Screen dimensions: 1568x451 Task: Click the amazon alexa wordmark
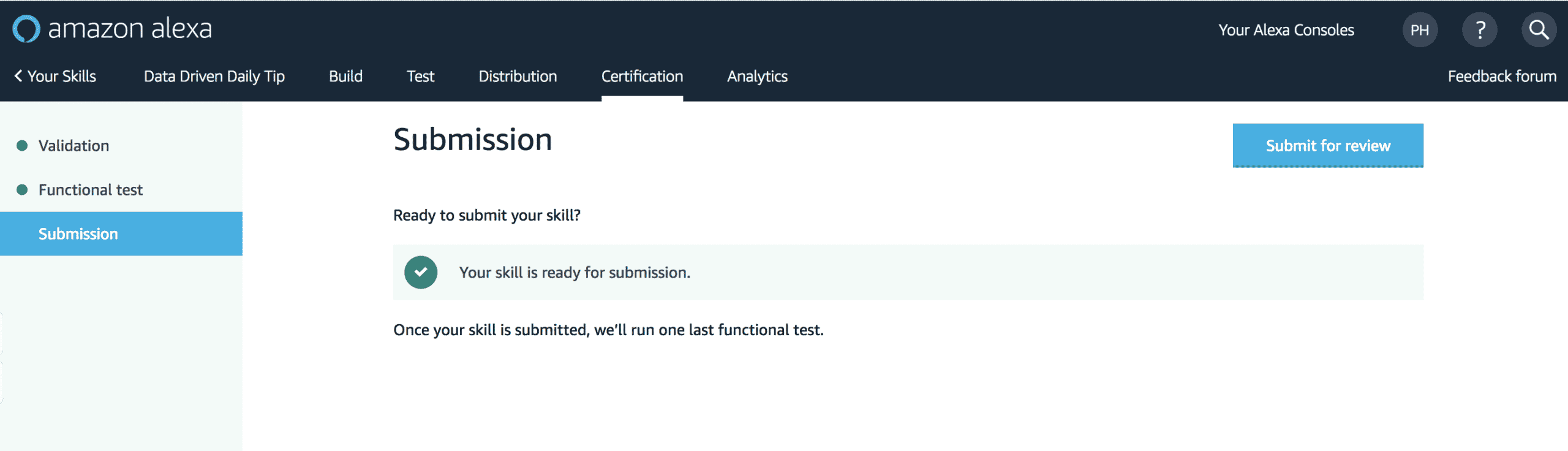click(130, 29)
